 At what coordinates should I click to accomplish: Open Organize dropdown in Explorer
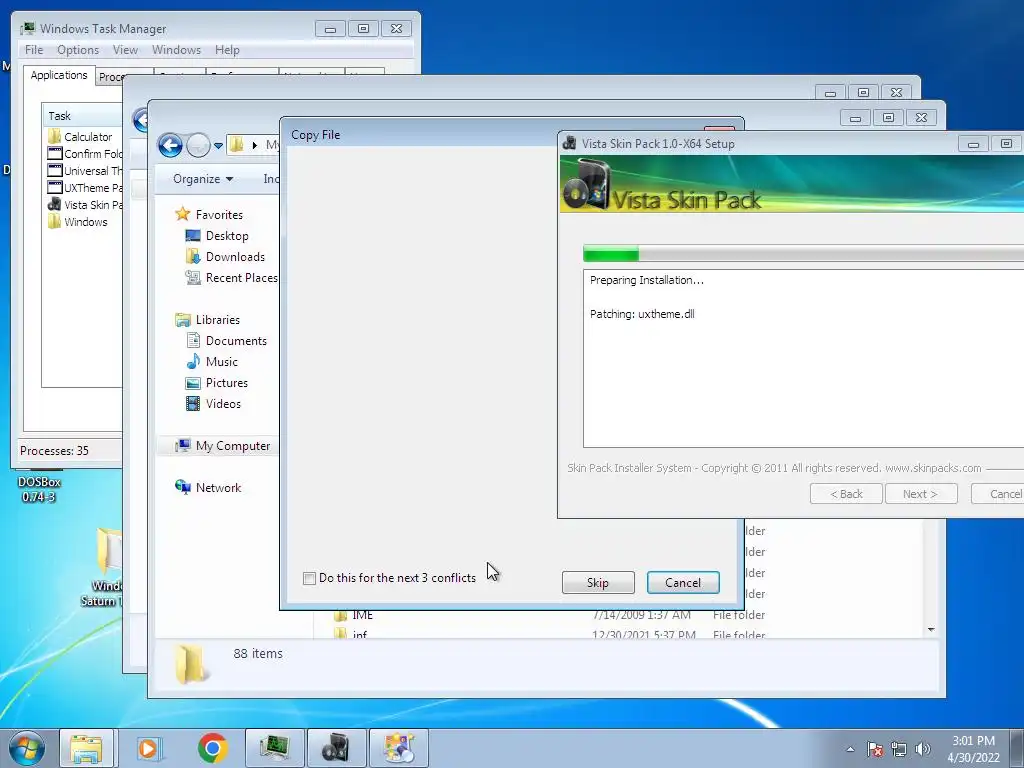(x=202, y=179)
